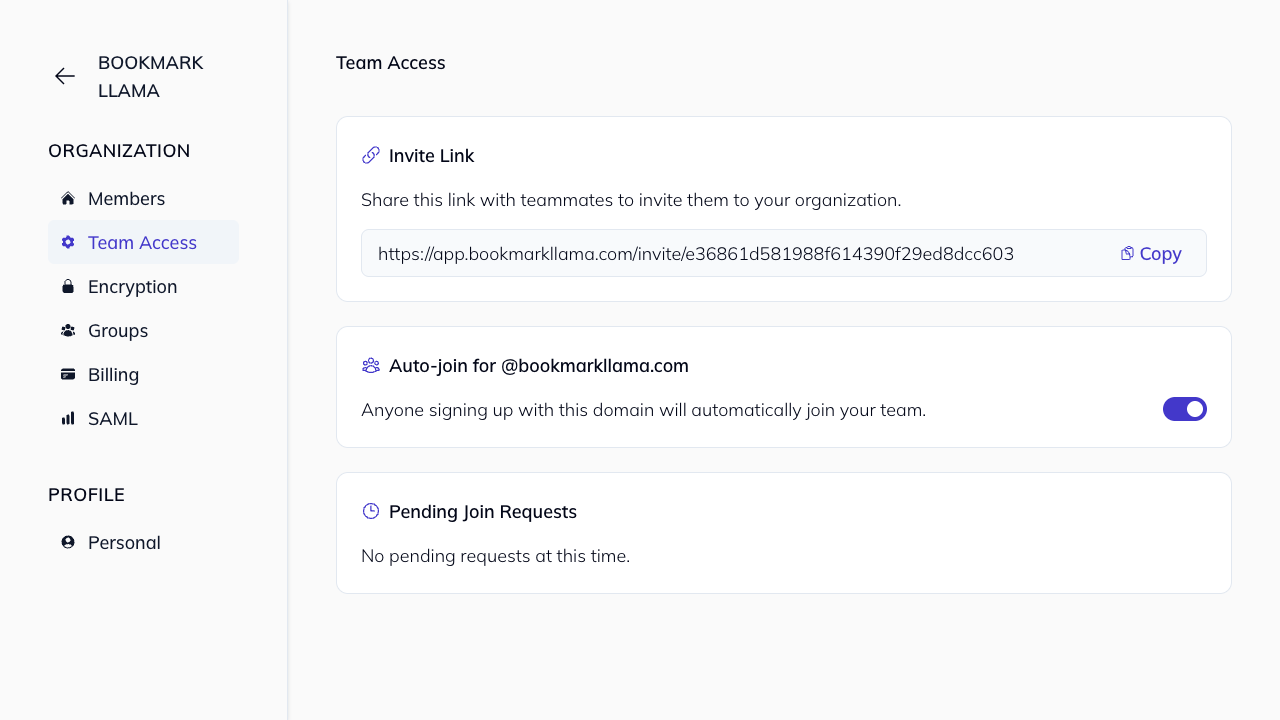Screen dimensions: 1280x720
Task: Switch to the Encryption section
Action: (132, 286)
